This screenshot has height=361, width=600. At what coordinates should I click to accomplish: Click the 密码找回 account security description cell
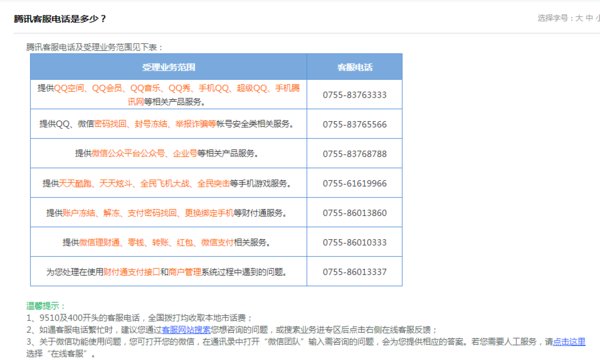click(x=168, y=124)
